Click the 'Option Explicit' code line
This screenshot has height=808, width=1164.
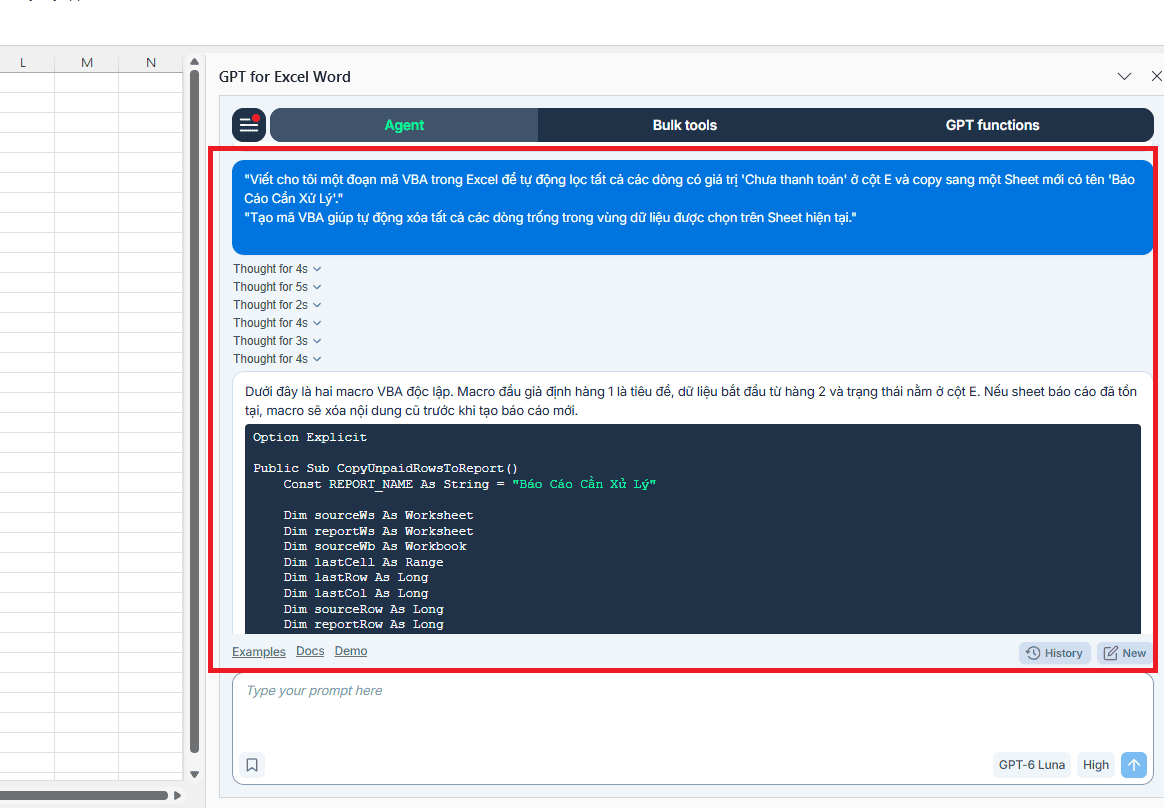click(310, 437)
